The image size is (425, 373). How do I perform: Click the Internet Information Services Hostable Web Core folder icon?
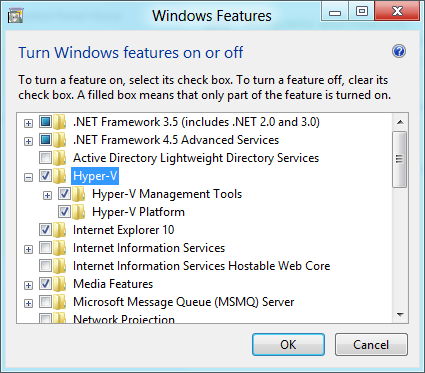coord(60,266)
